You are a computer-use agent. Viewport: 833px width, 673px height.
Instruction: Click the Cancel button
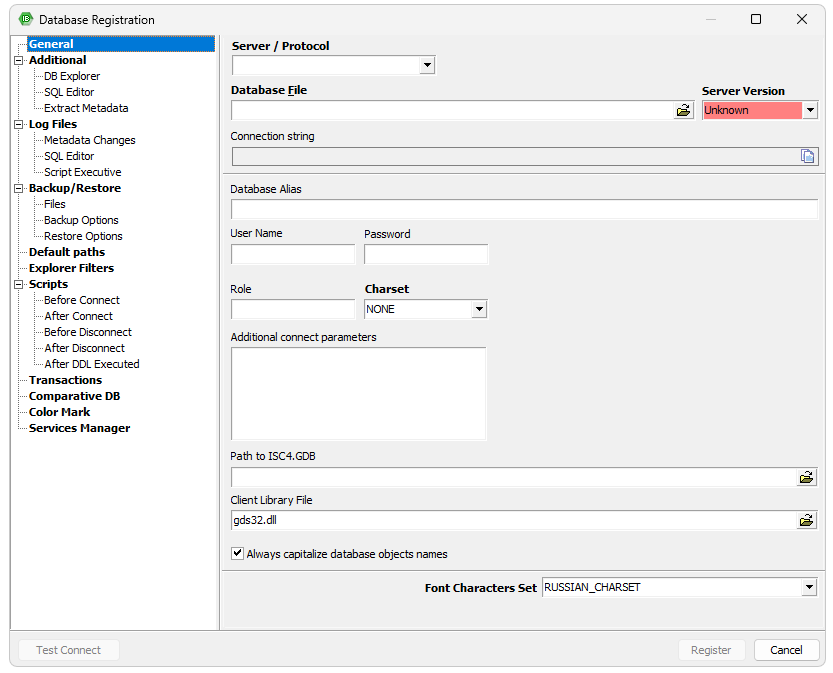tap(786, 650)
